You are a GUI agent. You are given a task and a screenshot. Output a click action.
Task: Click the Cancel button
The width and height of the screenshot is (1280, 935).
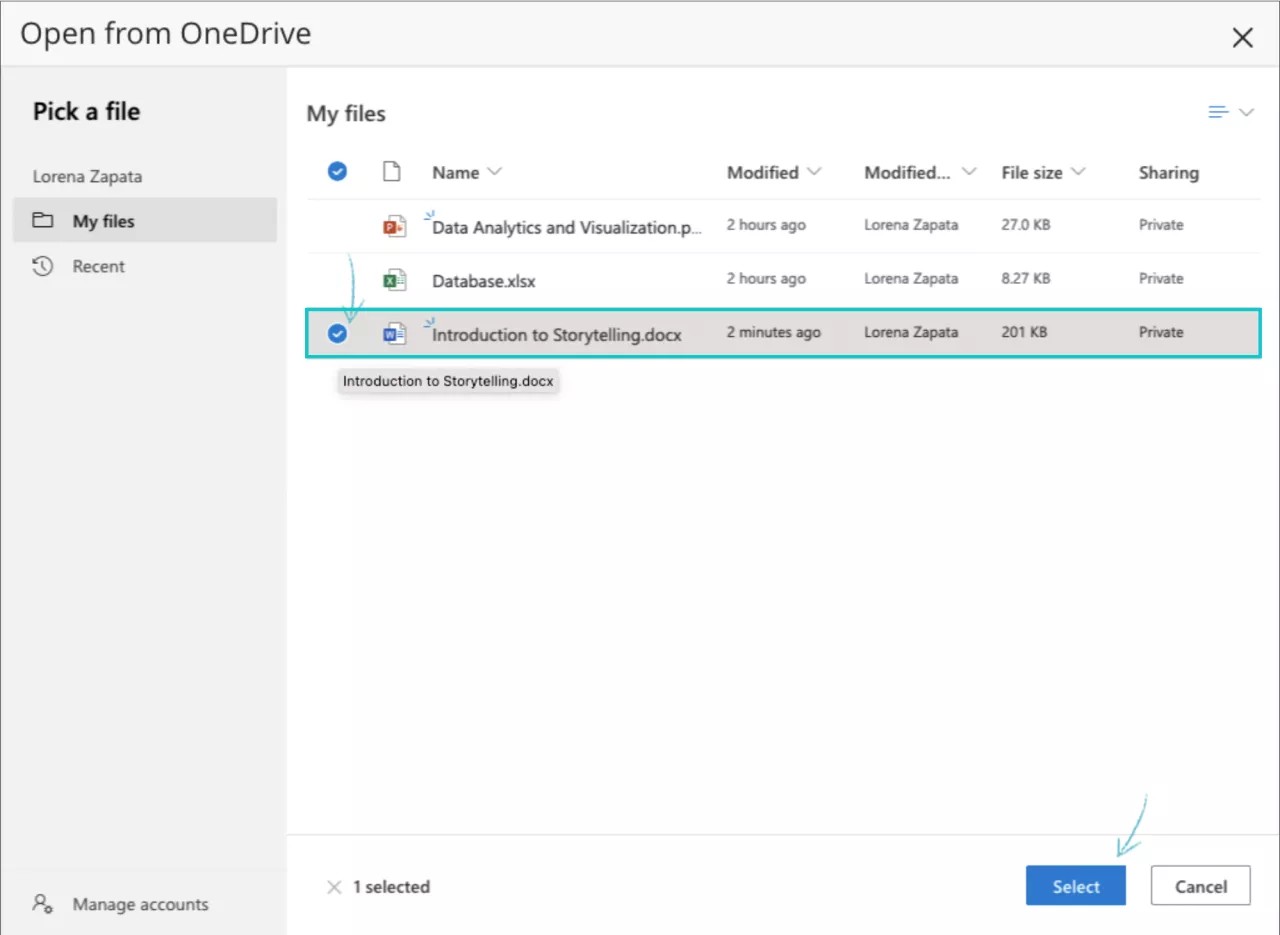click(1200, 885)
